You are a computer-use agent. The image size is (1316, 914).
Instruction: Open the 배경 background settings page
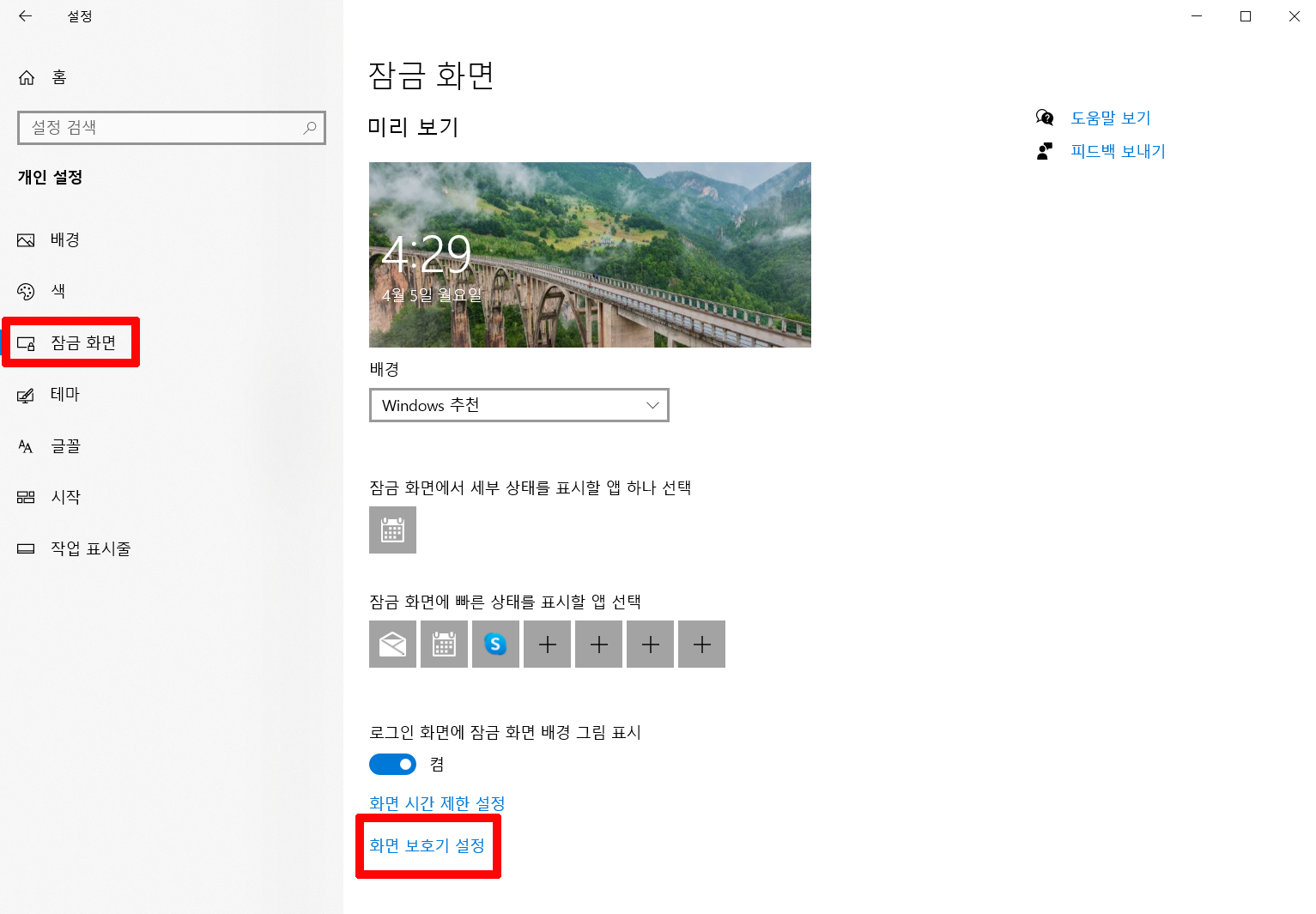65,240
